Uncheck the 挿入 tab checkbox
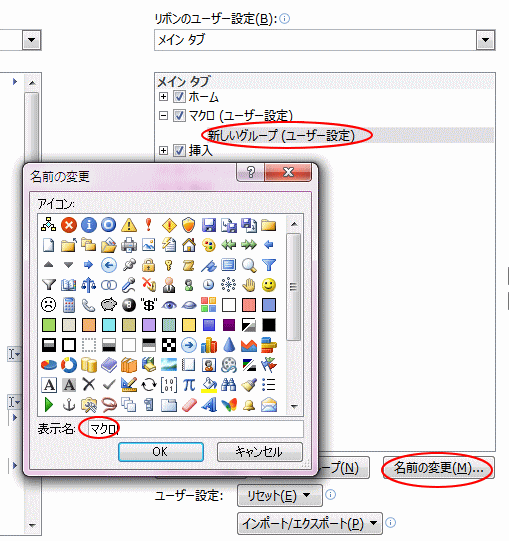This screenshot has height=541, width=509. click(x=179, y=150)
